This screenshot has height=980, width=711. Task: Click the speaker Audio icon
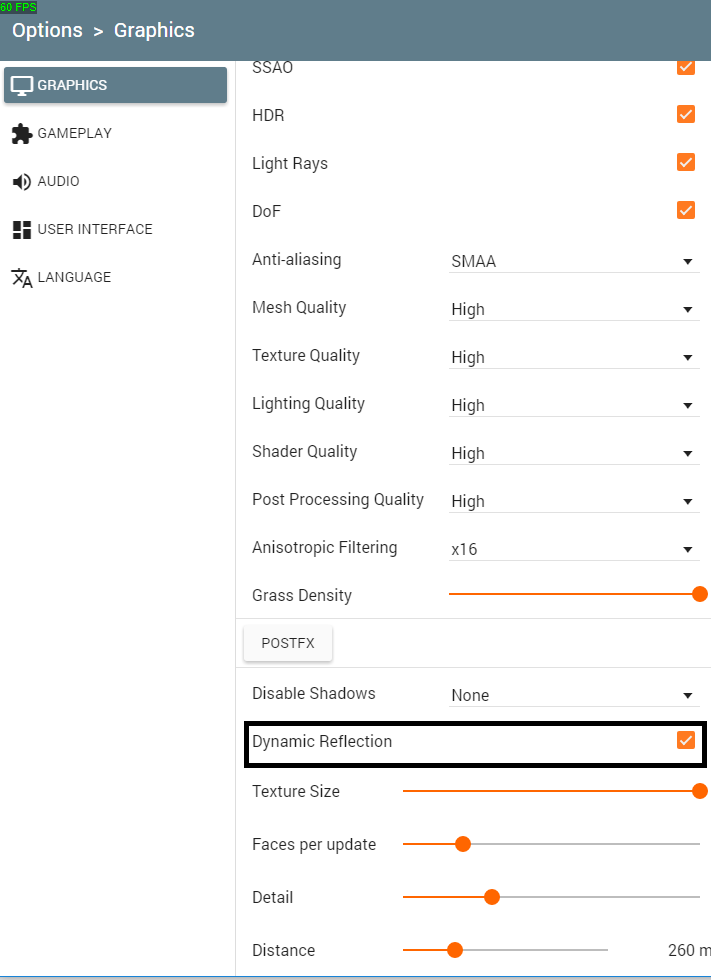coord(22,182)
